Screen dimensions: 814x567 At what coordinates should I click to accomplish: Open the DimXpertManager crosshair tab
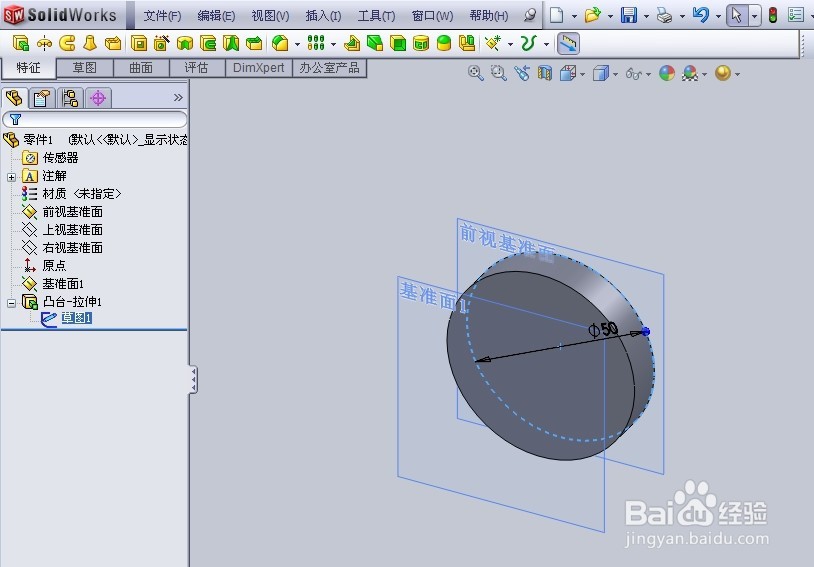[98, 98]
